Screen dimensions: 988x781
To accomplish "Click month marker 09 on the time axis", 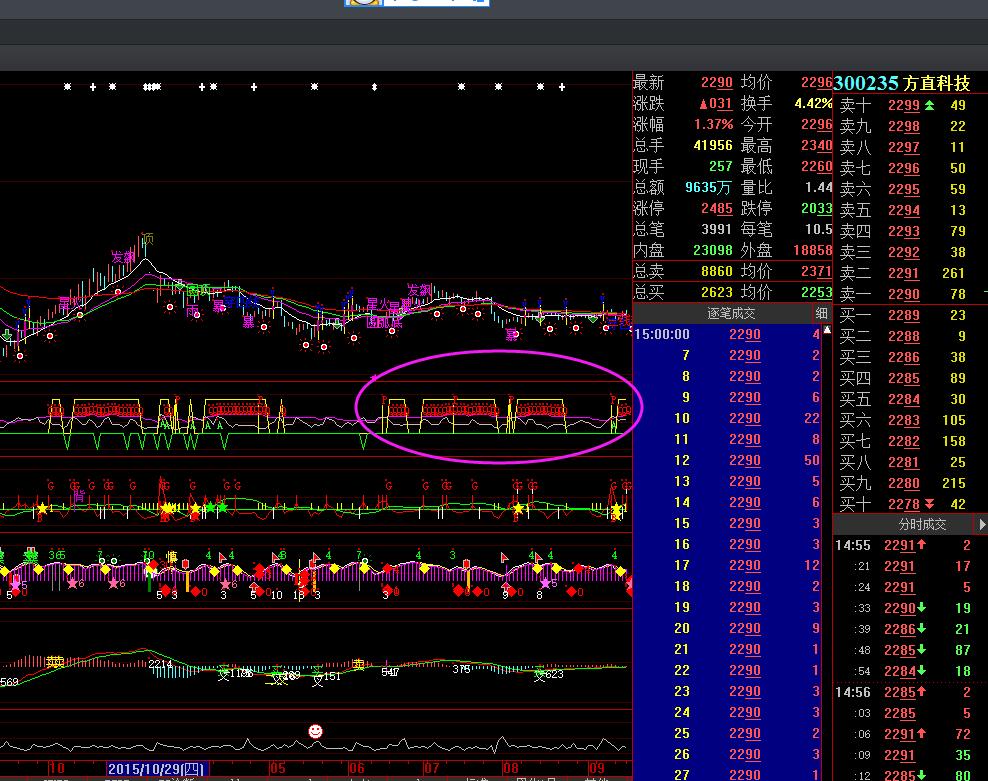I will point(596,768).
